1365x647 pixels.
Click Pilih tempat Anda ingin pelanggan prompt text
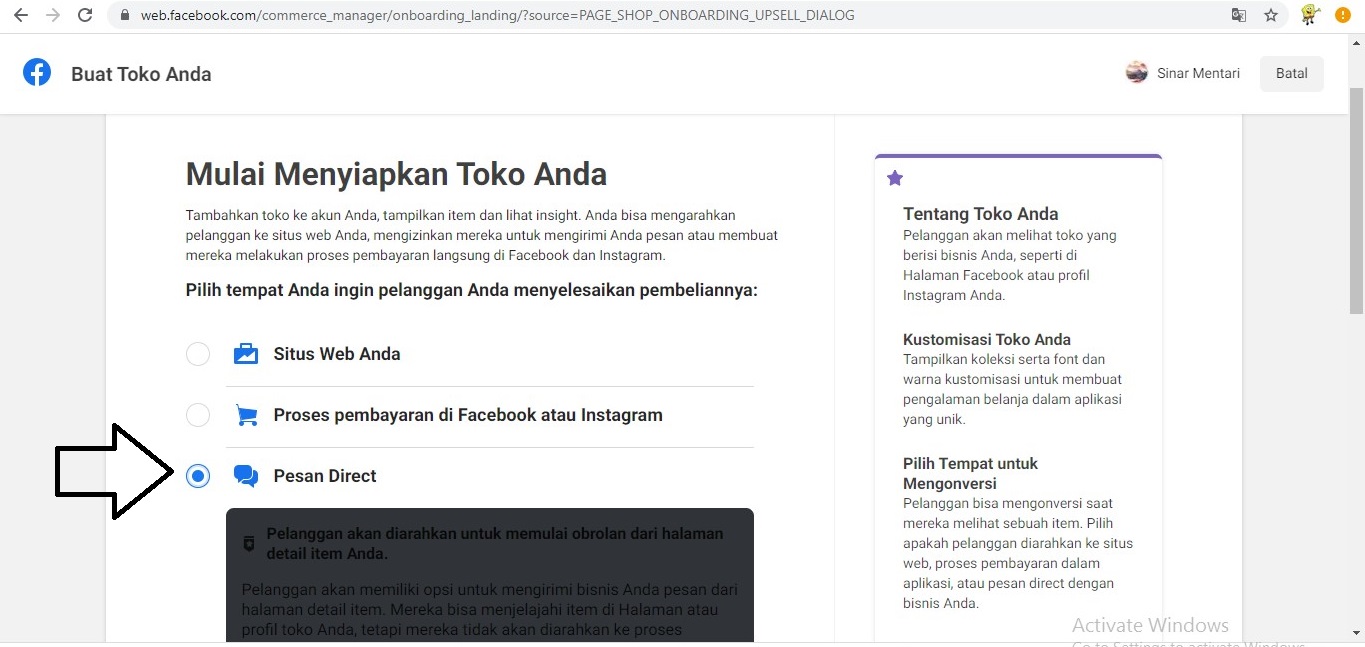[472, 291]
